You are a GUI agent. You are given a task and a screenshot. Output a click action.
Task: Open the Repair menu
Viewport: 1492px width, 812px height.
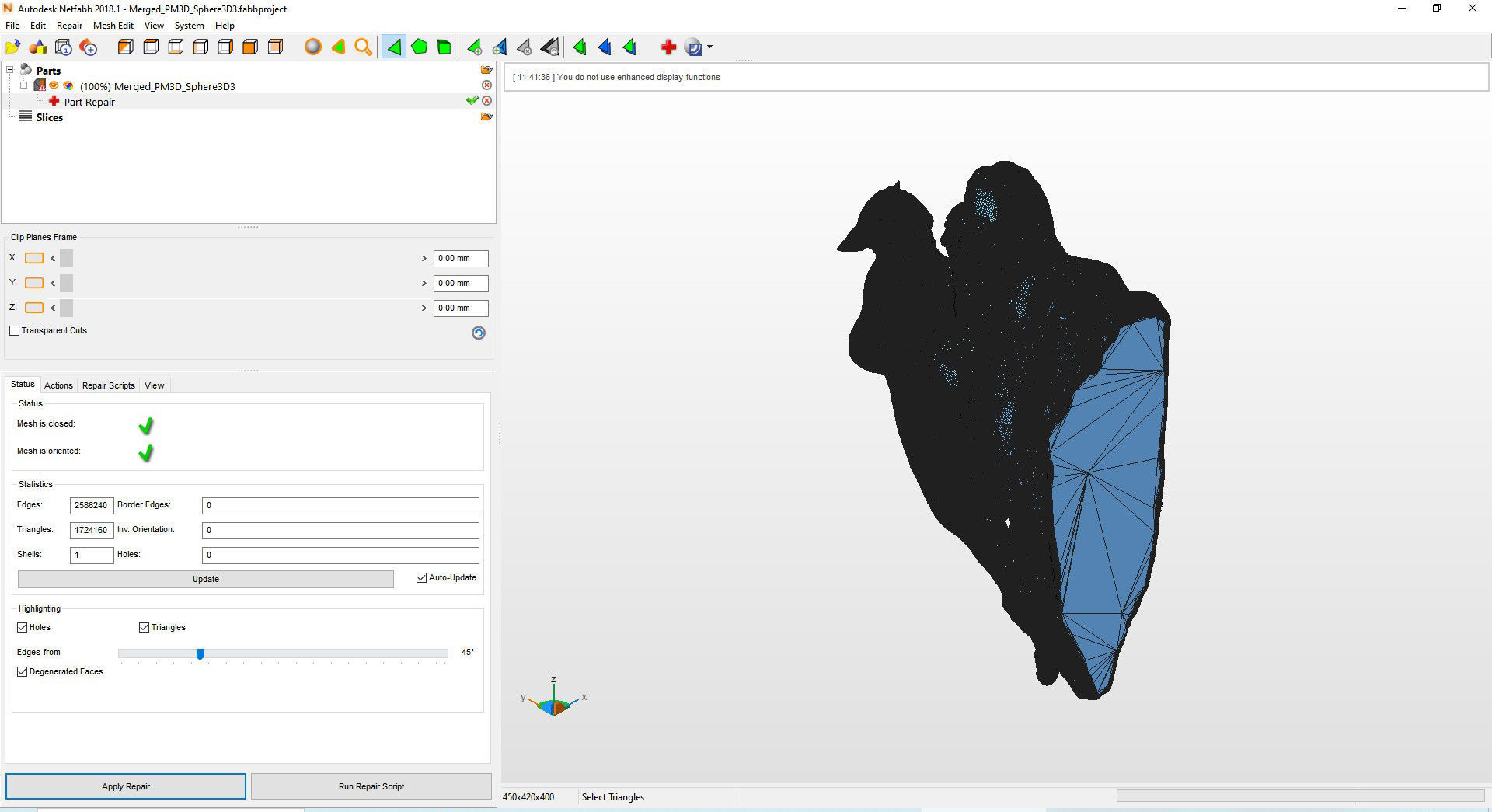coord(69,26)
